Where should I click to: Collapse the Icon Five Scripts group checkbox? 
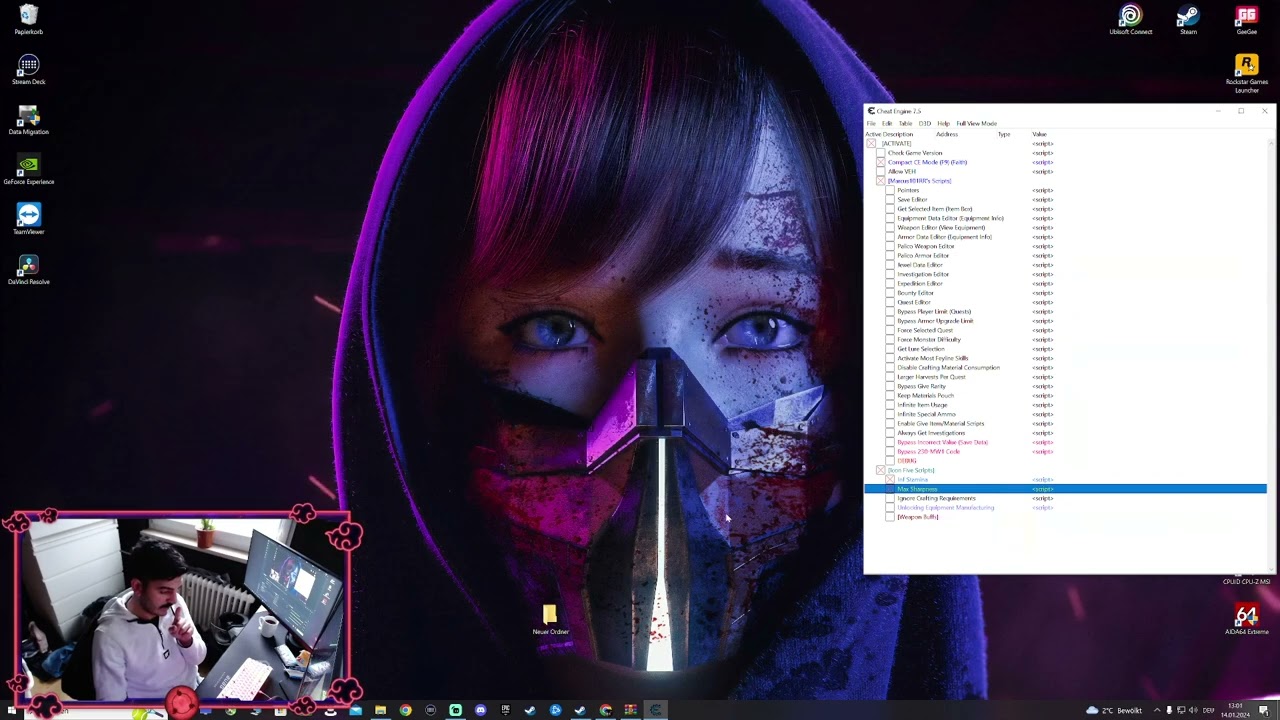coord(880,470)
